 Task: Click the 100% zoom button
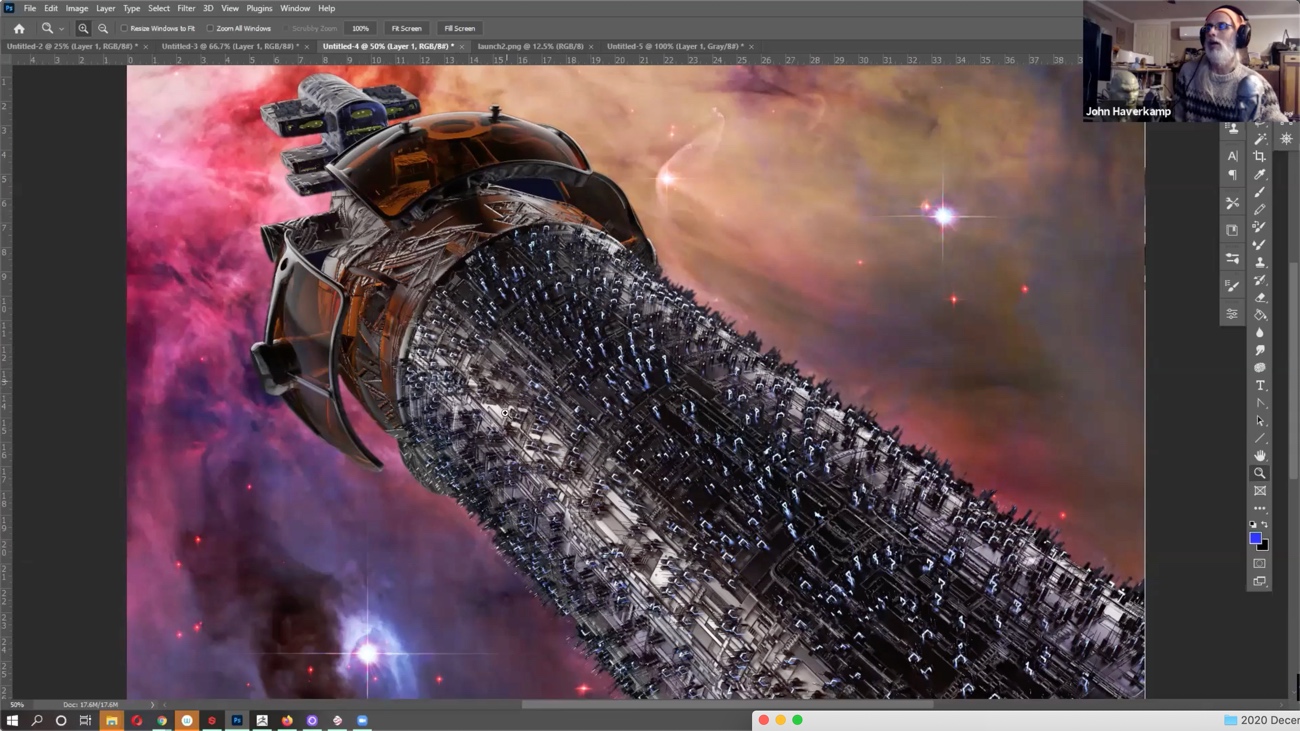click(x=359, y=28)
